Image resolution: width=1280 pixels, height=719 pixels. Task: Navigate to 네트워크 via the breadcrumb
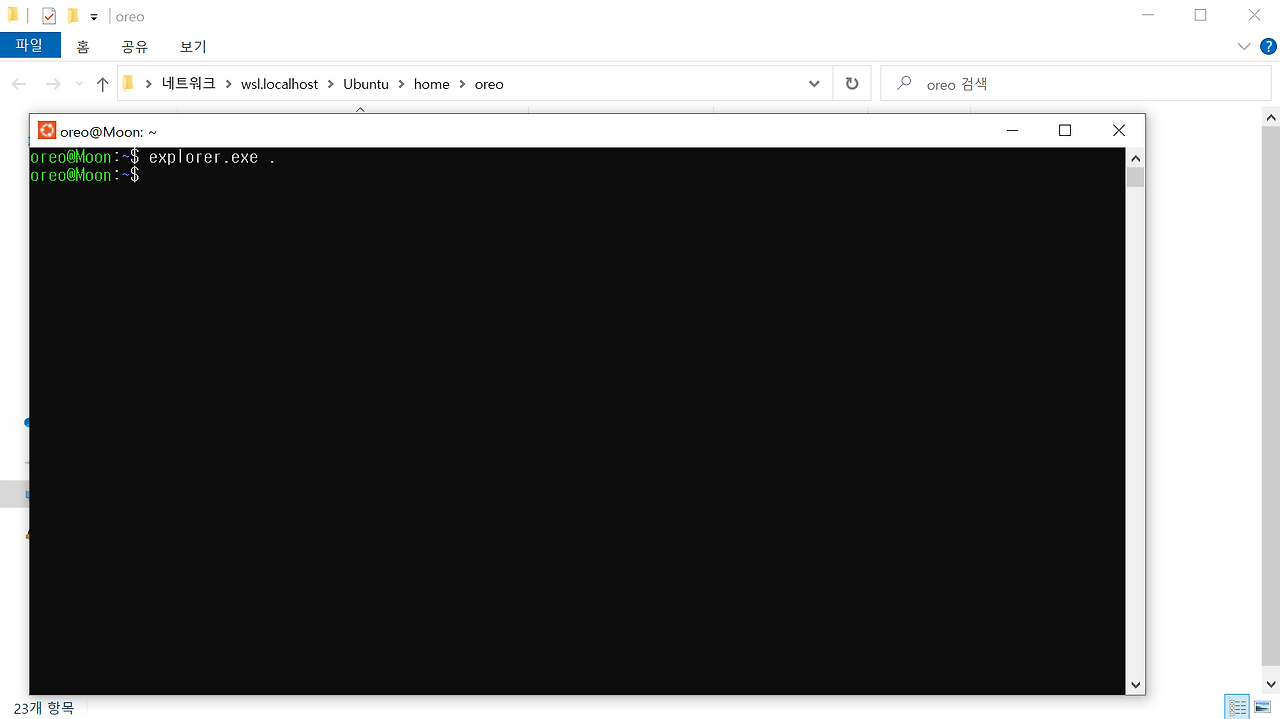click(187, 84)
